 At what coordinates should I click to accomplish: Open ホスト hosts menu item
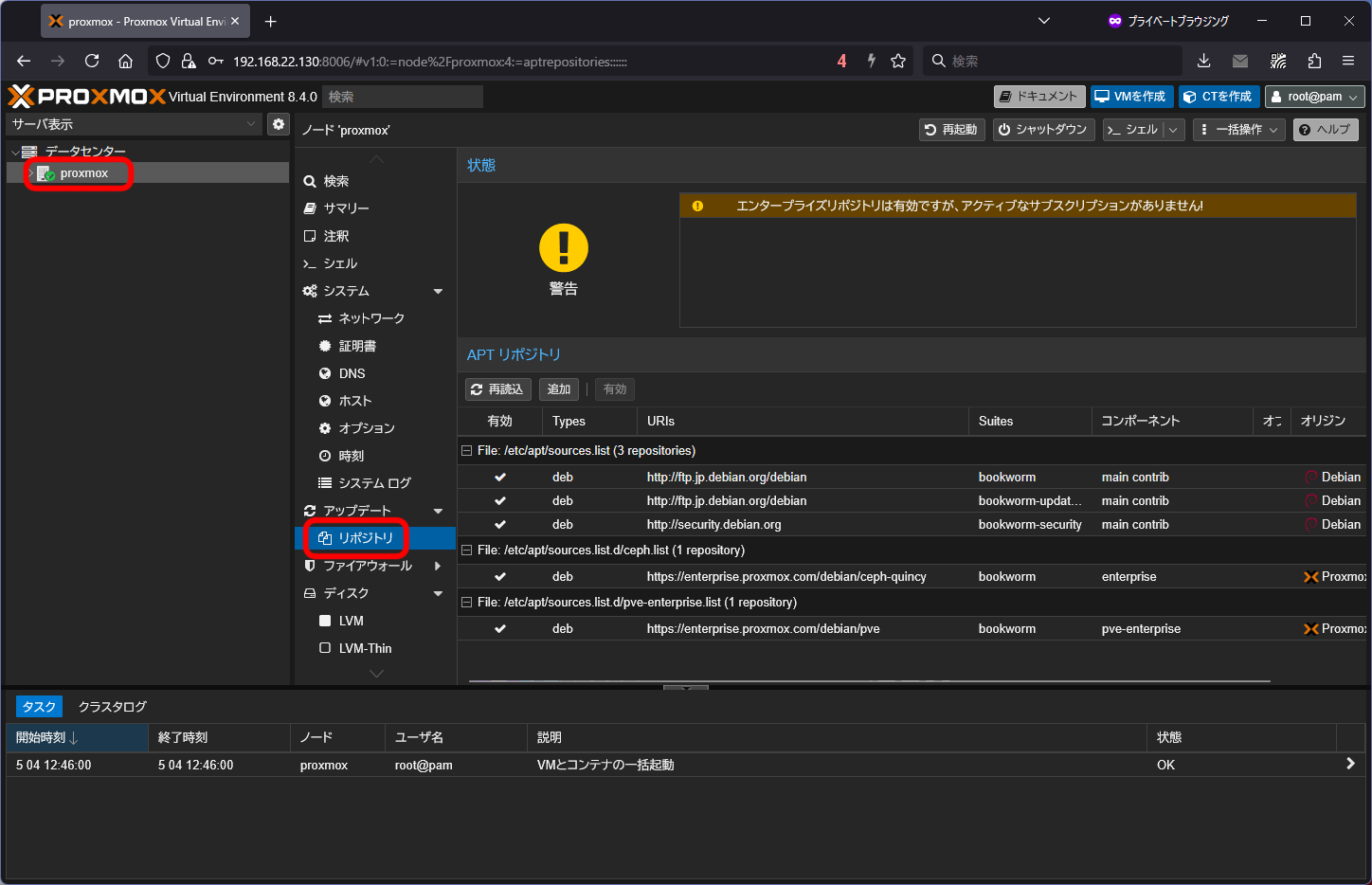point(375,401)
